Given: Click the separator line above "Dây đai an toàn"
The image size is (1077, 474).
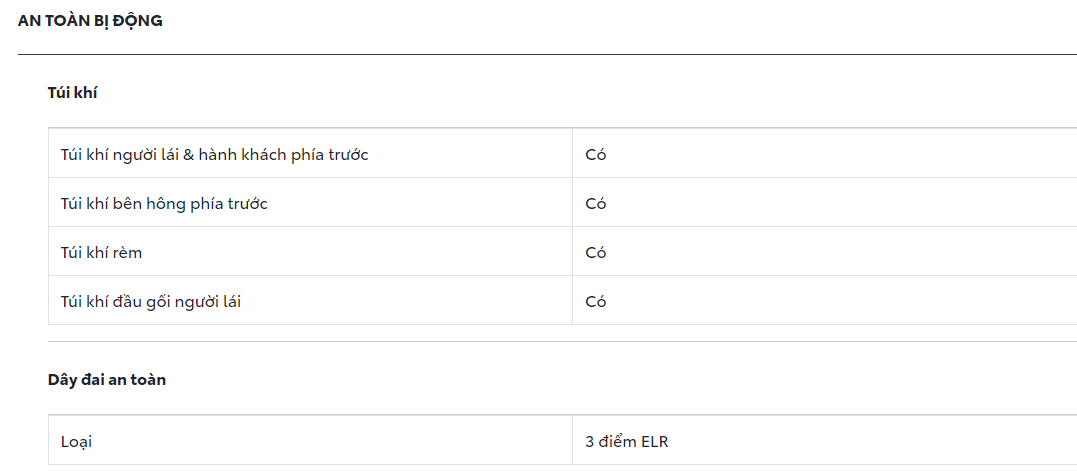Looking at the screenshot, I should pos(562,342).
